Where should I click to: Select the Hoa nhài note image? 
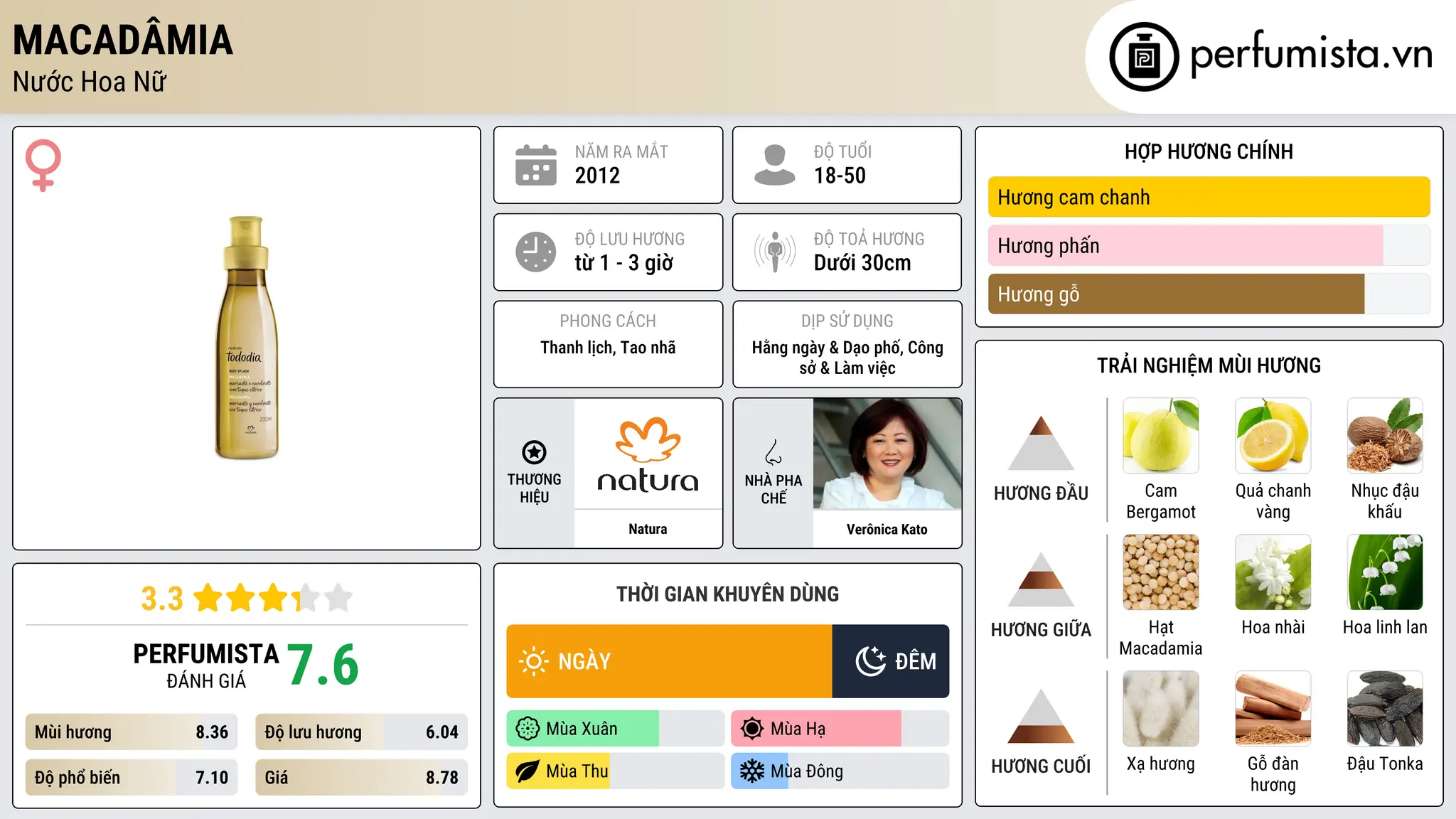[x=1273, y=572]
